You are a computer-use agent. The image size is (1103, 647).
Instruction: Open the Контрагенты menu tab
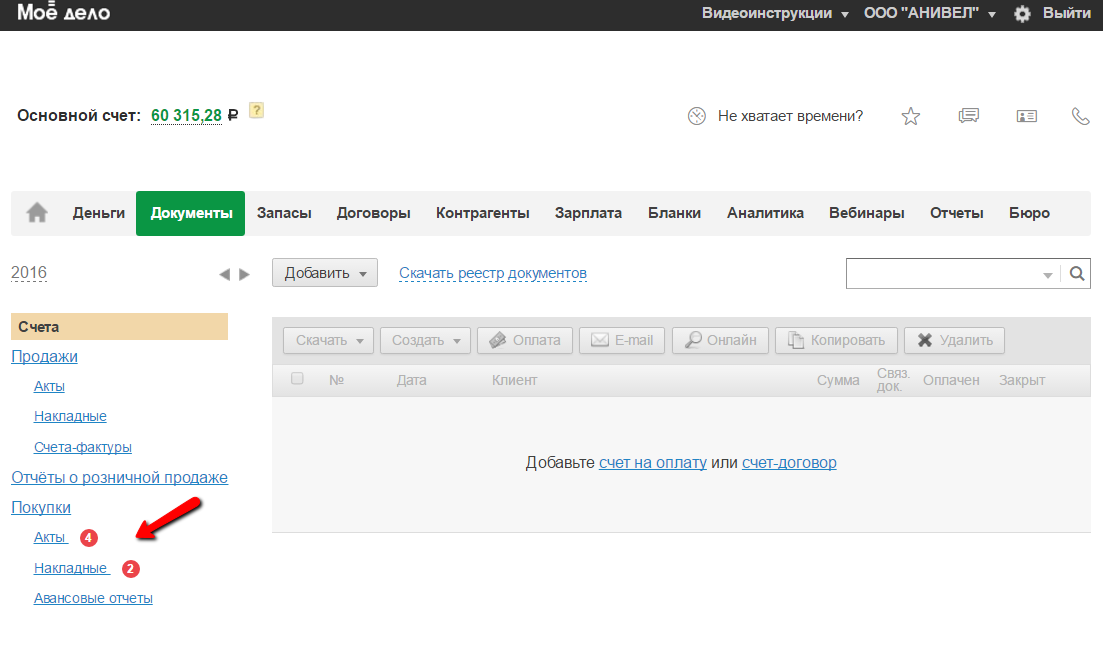coord(482,213)
